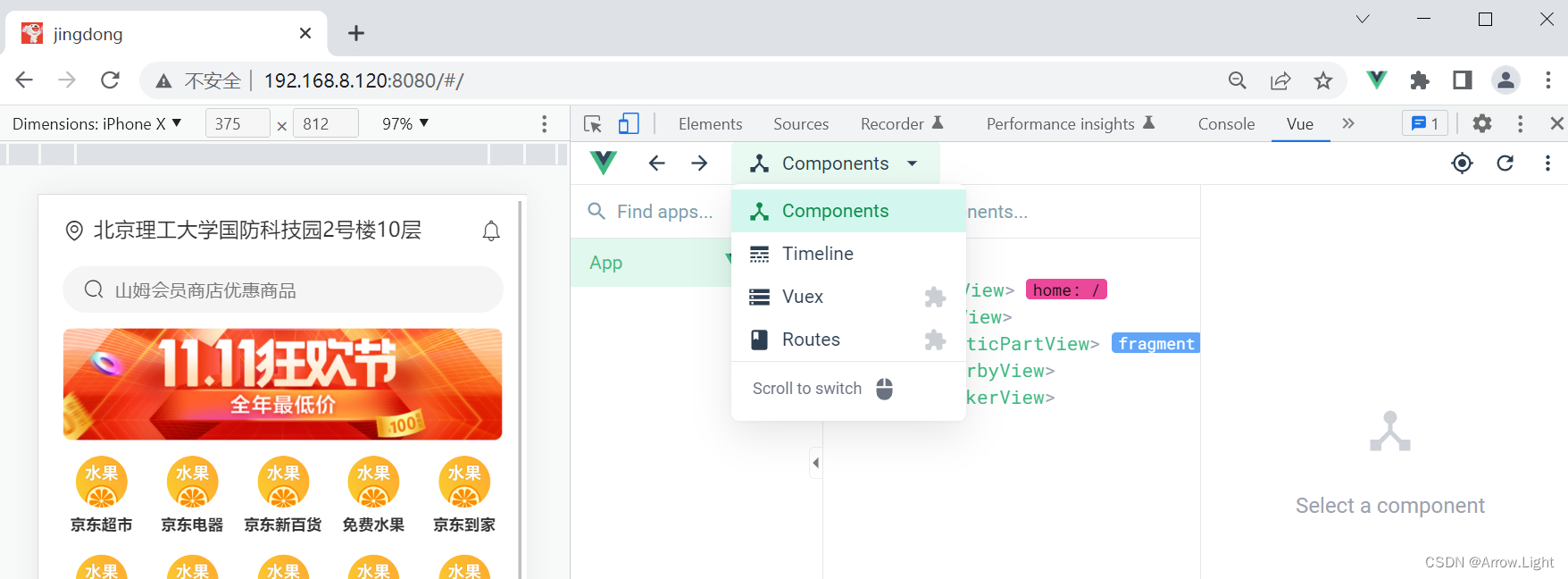Screen dimensions: 1568x579
Task: Switch to the Sources tab
Action: click(x=801, y=124)
